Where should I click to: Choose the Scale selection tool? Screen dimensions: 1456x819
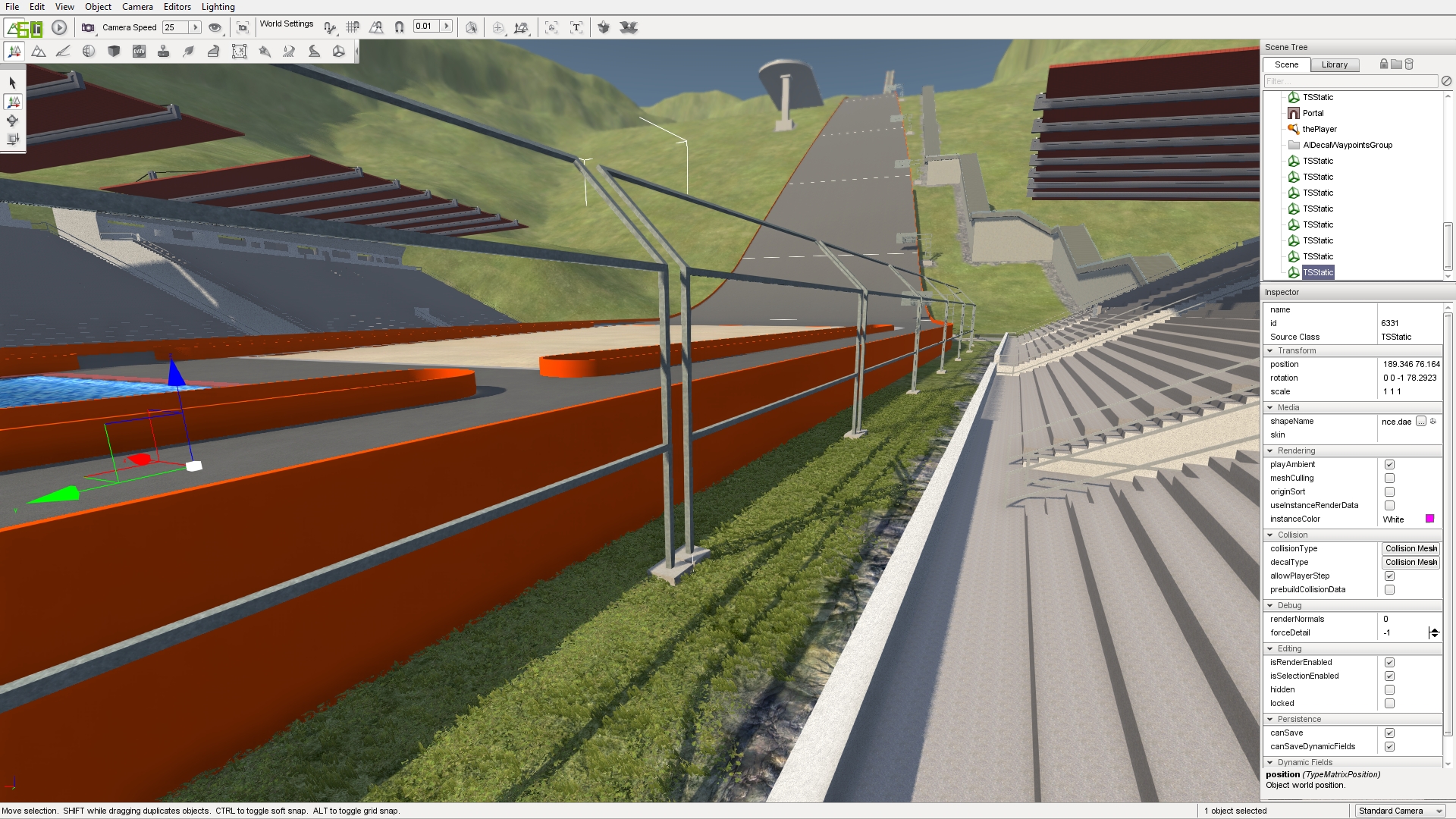[x=13, y=140]
